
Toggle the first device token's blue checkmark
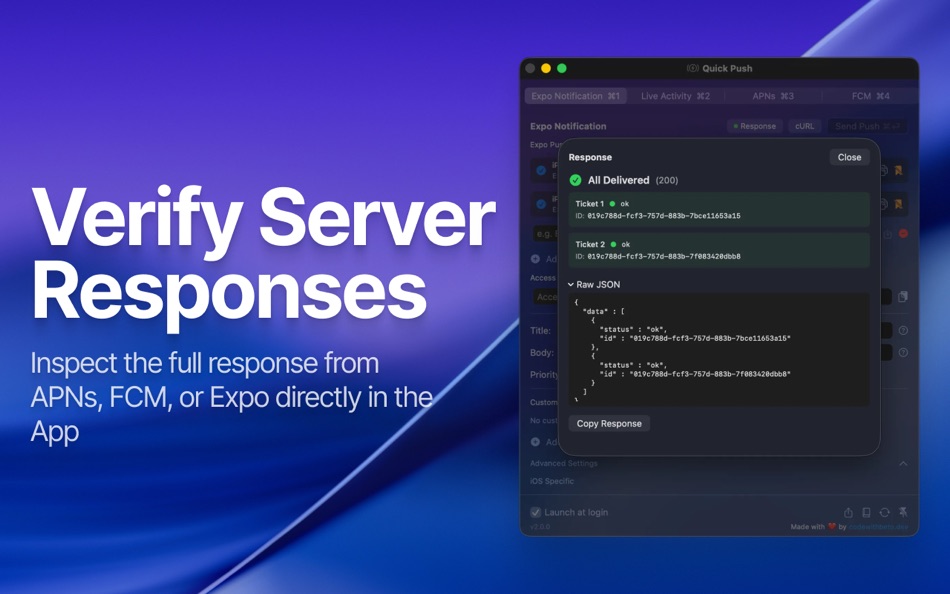tap(540, 169)
